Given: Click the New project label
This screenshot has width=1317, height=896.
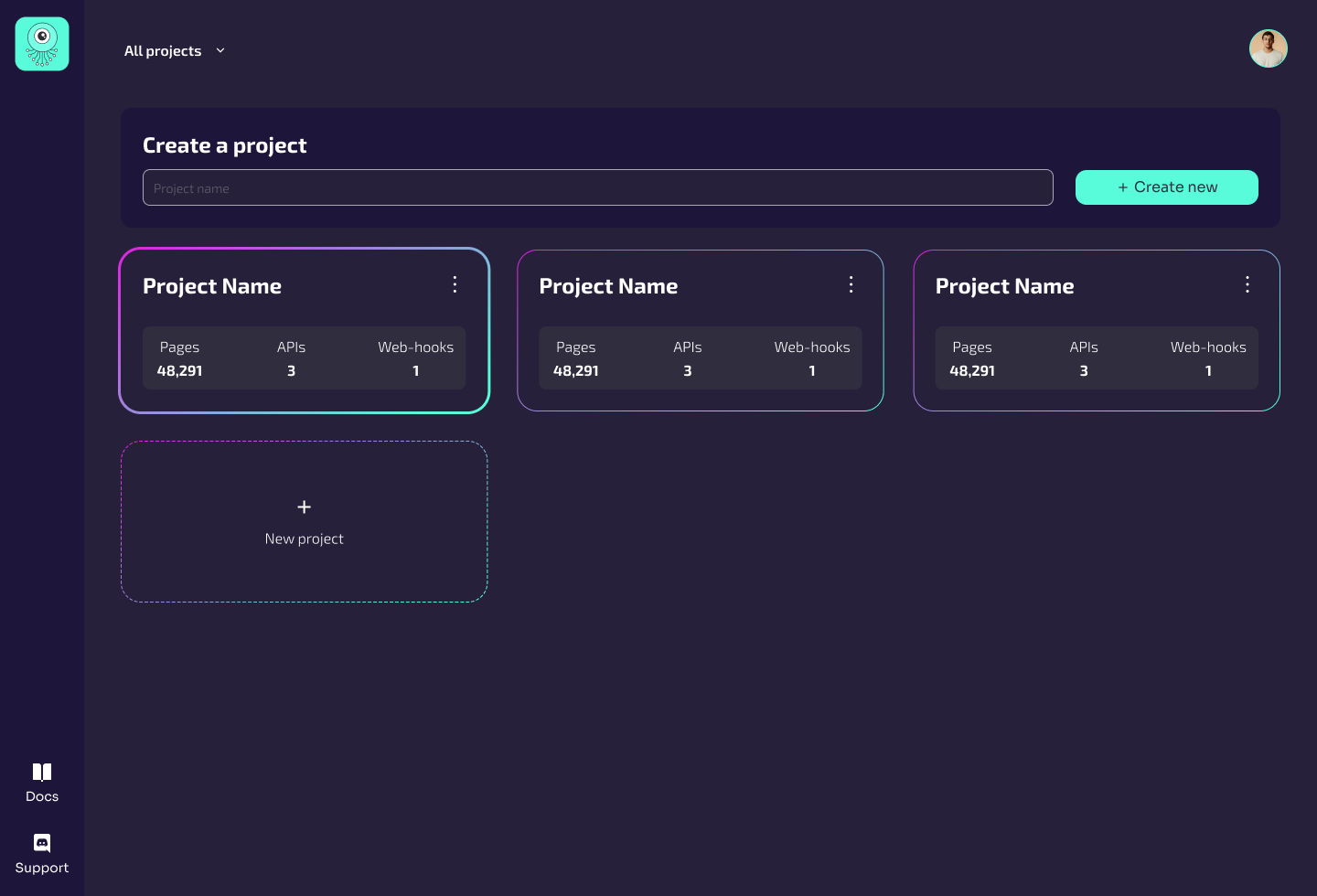Looking at the screenshot, I should pyautogui.click(x=305, y=539).
